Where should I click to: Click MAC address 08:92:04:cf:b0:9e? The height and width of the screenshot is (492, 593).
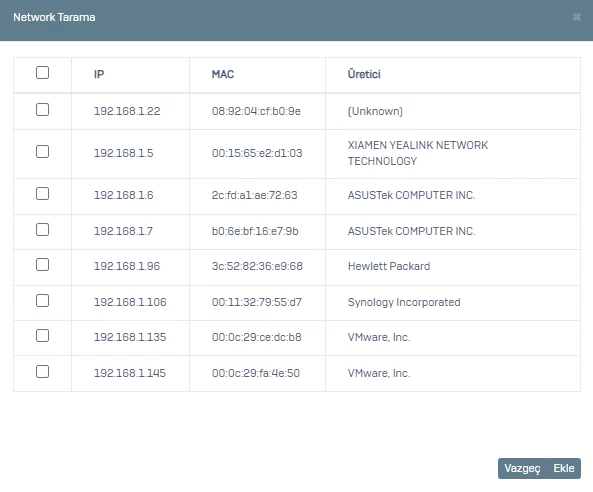(256, 111)
